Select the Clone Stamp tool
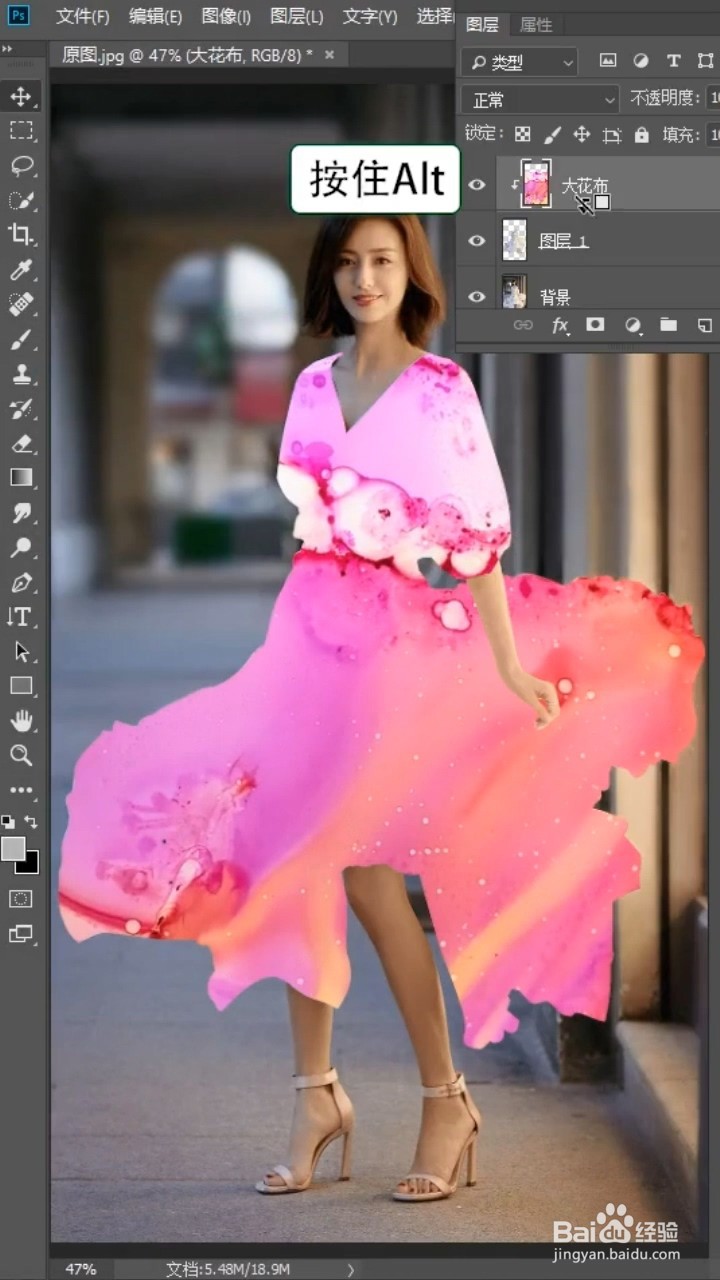The height and width of the screenshot is (1280, 720). [21, 374]
